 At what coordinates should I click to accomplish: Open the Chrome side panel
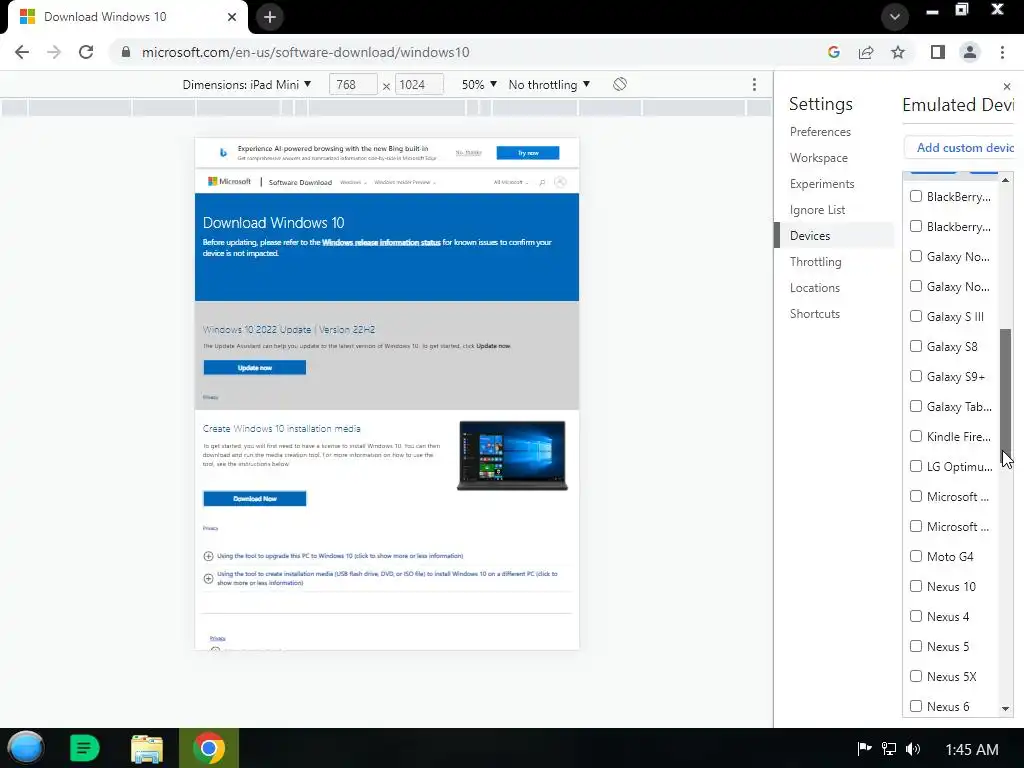pos(938,52)
